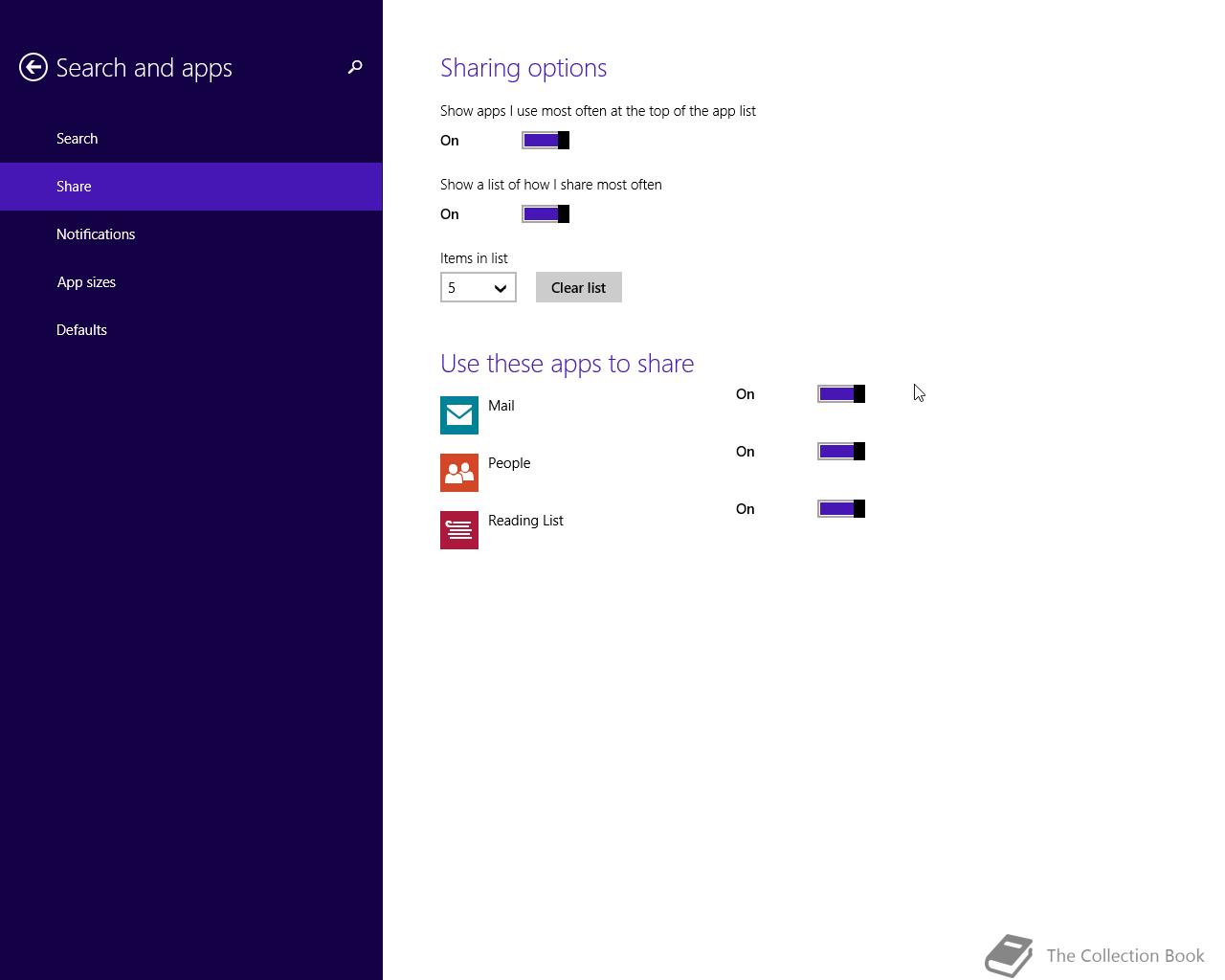The height and width of the screenshot is (980, 1225).
Task: Open the Items in list dropdown
Action: point(479,287)
